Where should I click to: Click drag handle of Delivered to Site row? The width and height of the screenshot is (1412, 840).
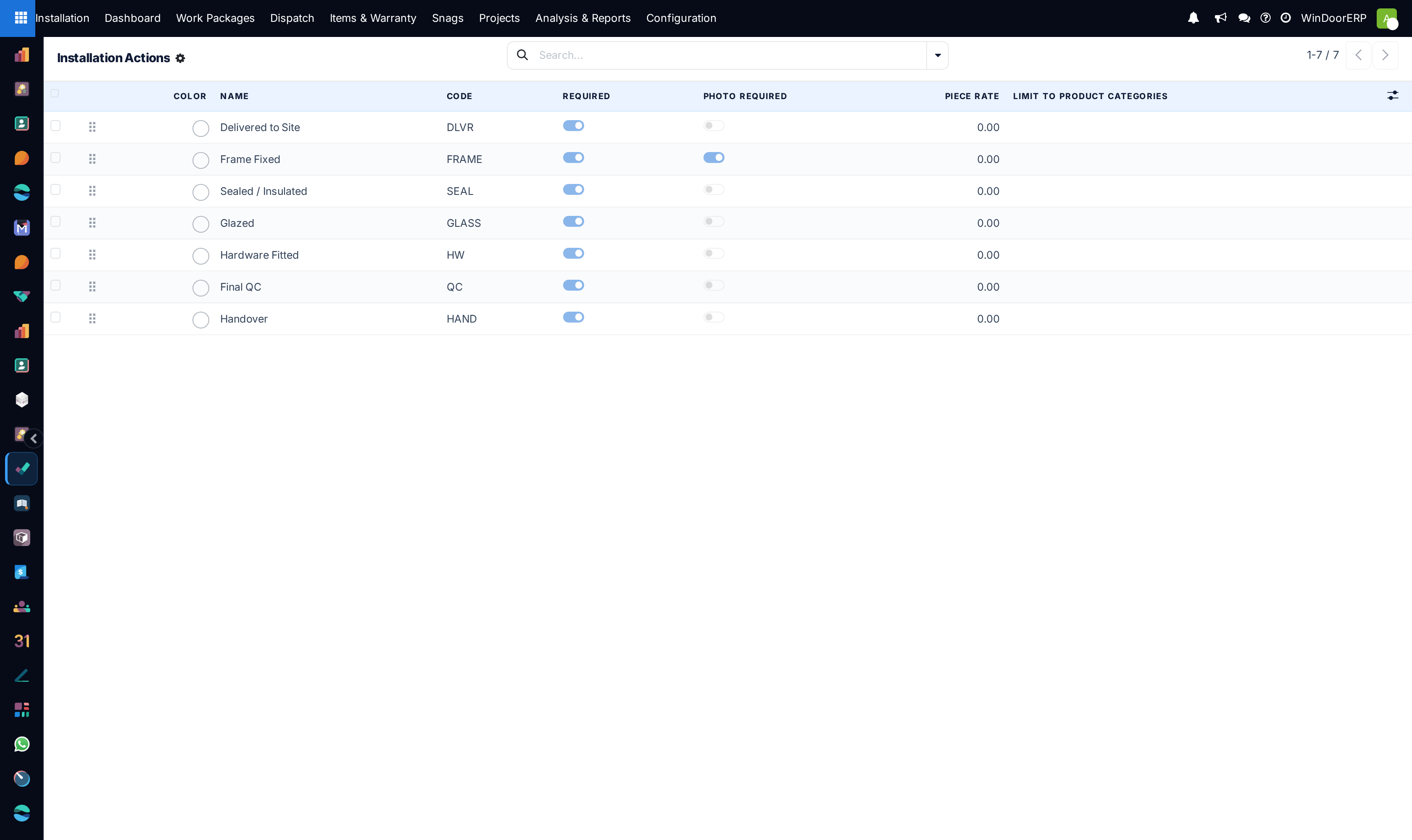point(92,127)
